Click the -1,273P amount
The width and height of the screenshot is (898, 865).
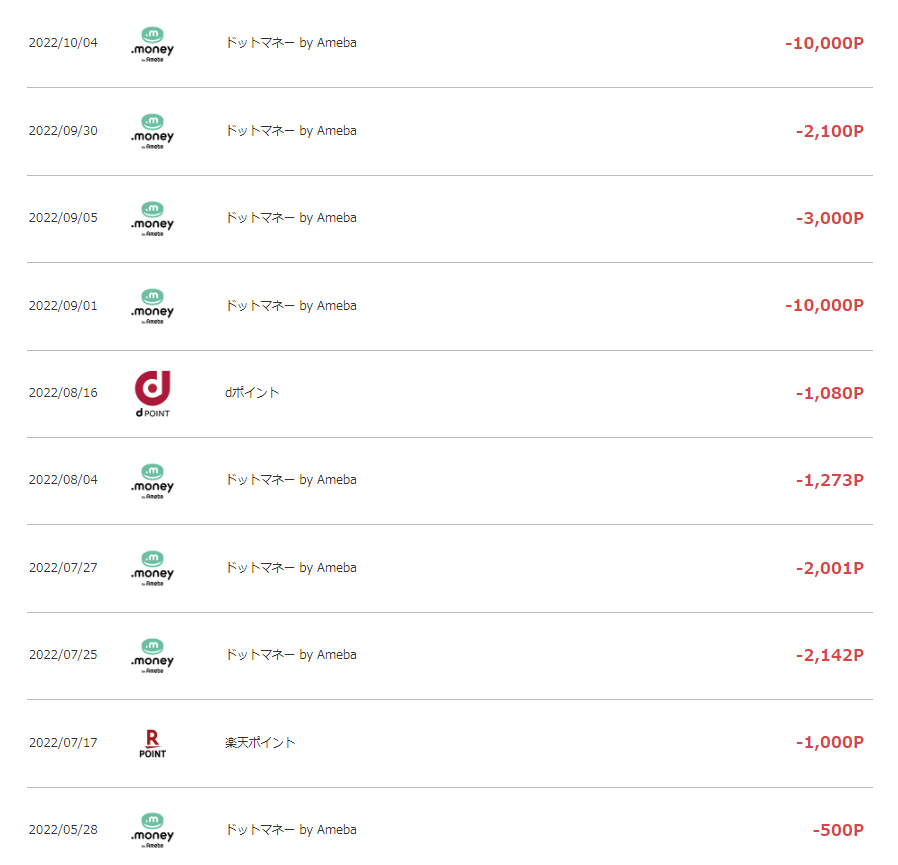[829, 480]
